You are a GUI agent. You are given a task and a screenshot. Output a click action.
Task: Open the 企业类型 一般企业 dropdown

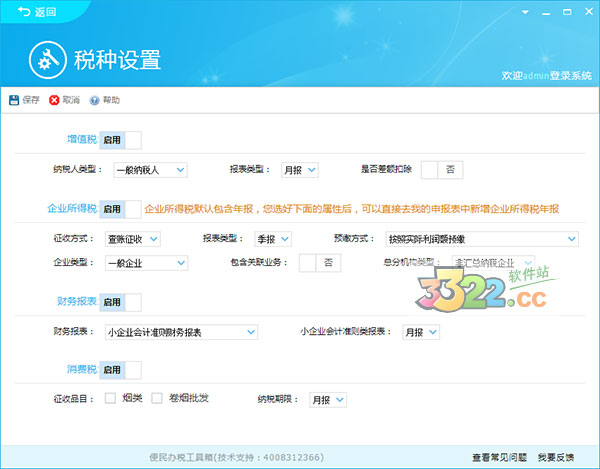coord(147,263)
